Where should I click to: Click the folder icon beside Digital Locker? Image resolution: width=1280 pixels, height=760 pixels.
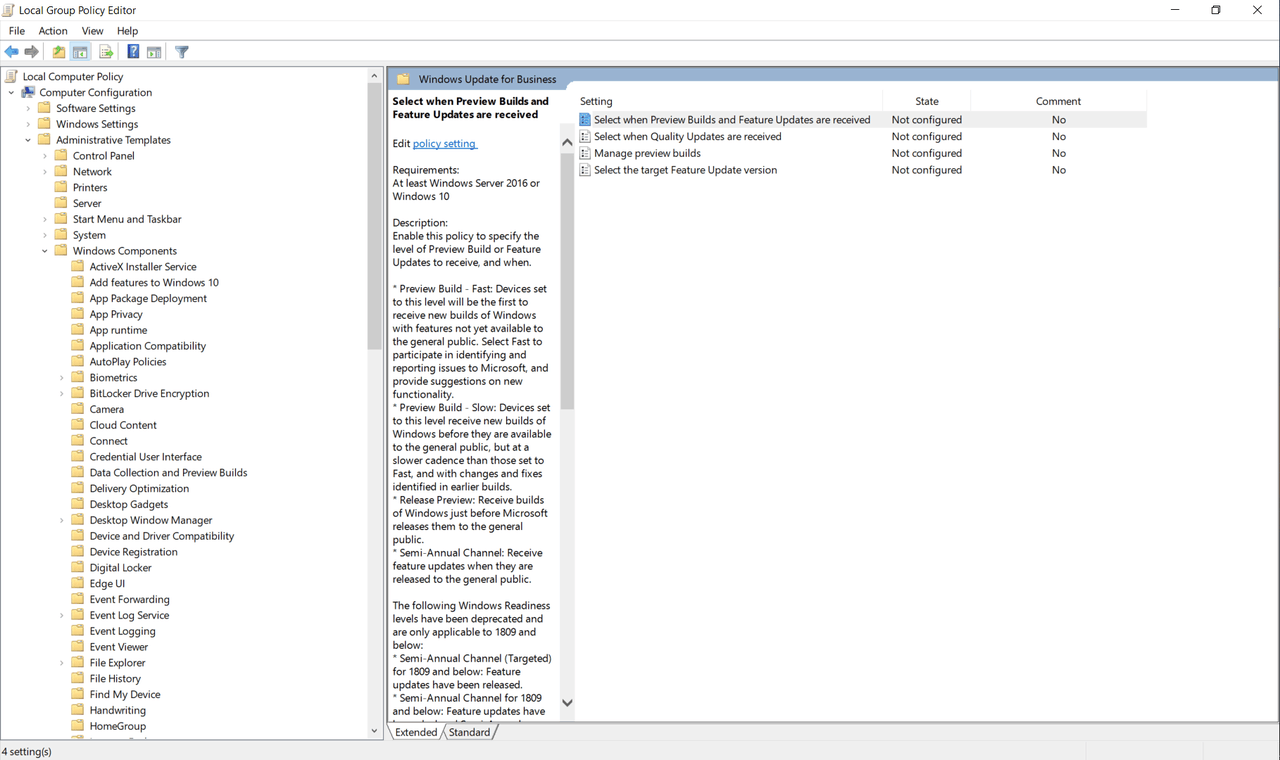(78, 567)
